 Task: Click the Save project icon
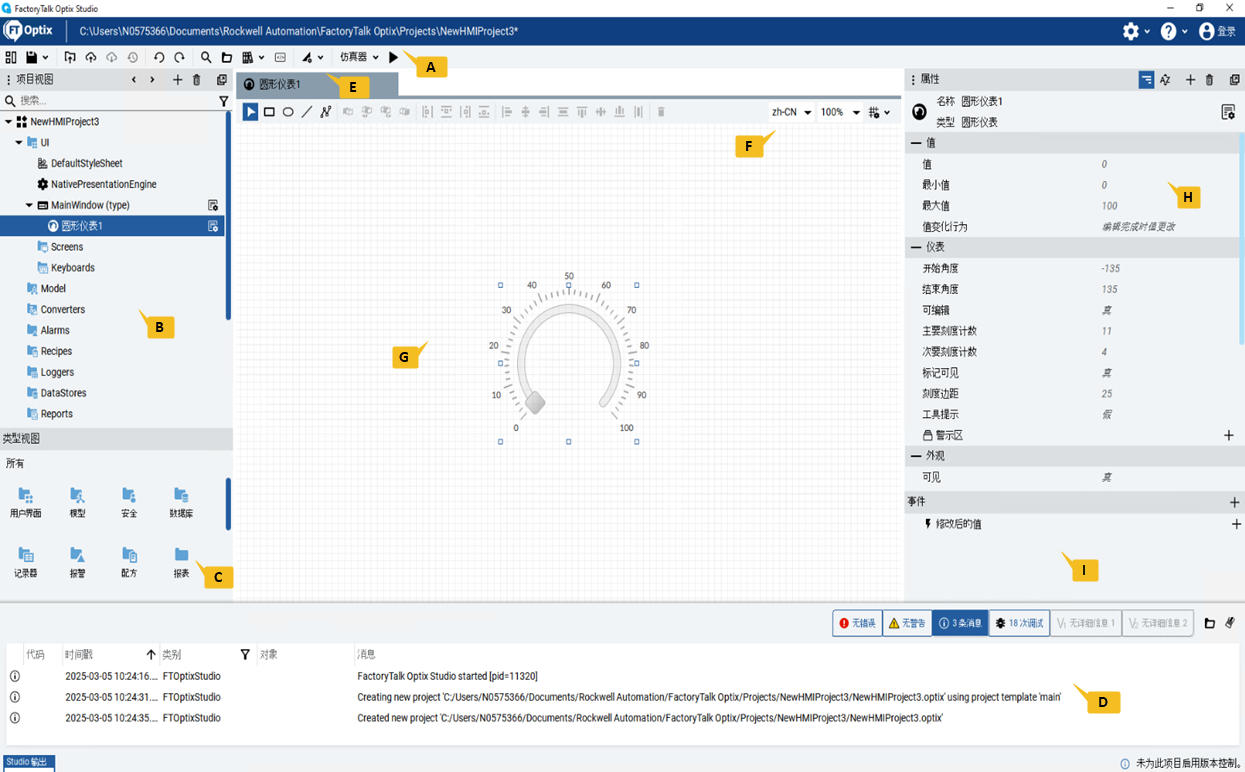(x=30, y=57)
